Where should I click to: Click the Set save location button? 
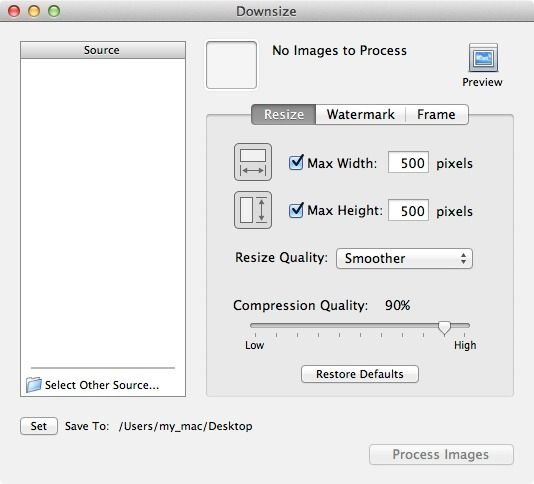click(x=39, y=426)
